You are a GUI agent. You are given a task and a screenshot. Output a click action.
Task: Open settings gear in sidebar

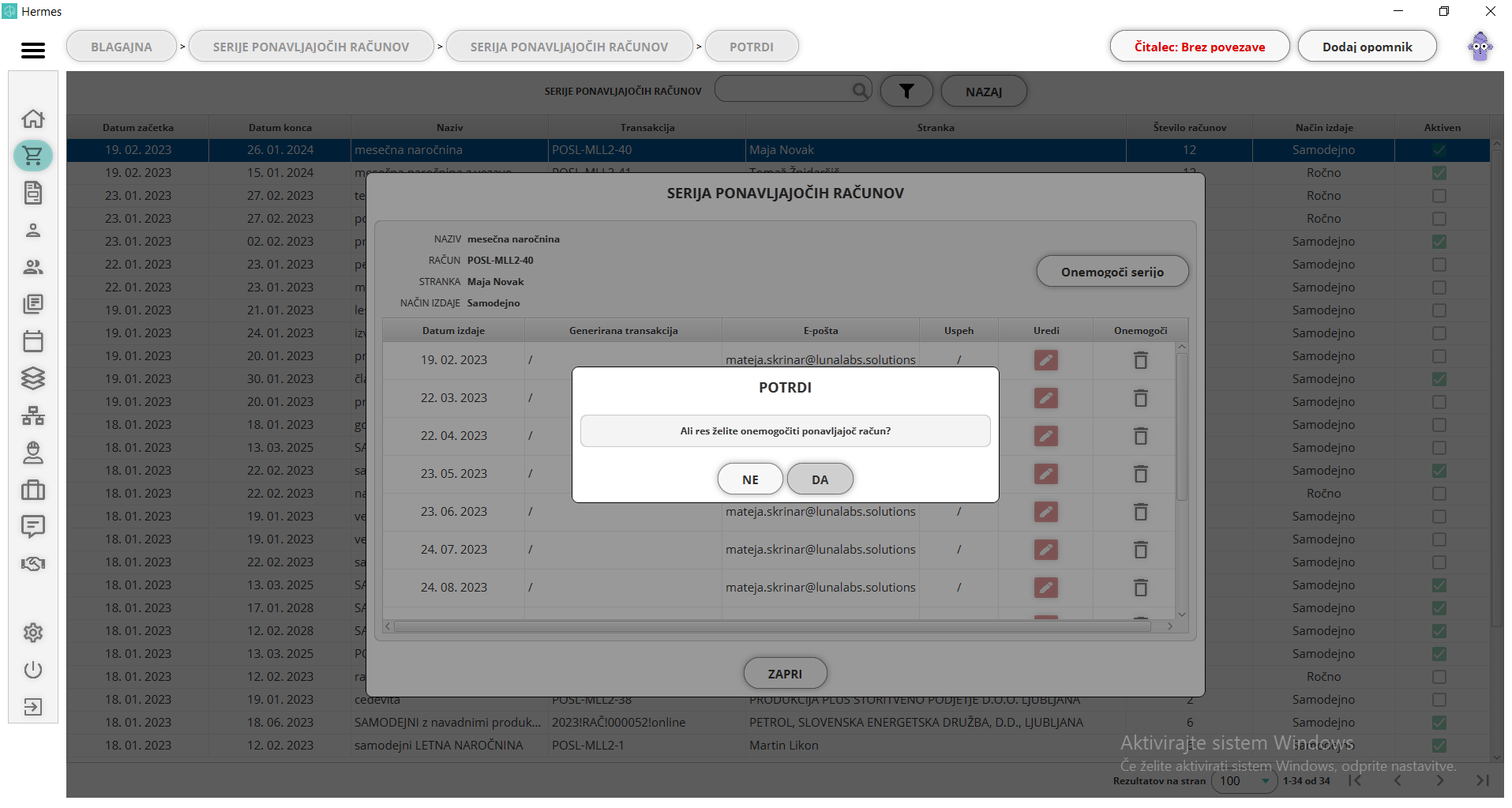click(33, 633)
